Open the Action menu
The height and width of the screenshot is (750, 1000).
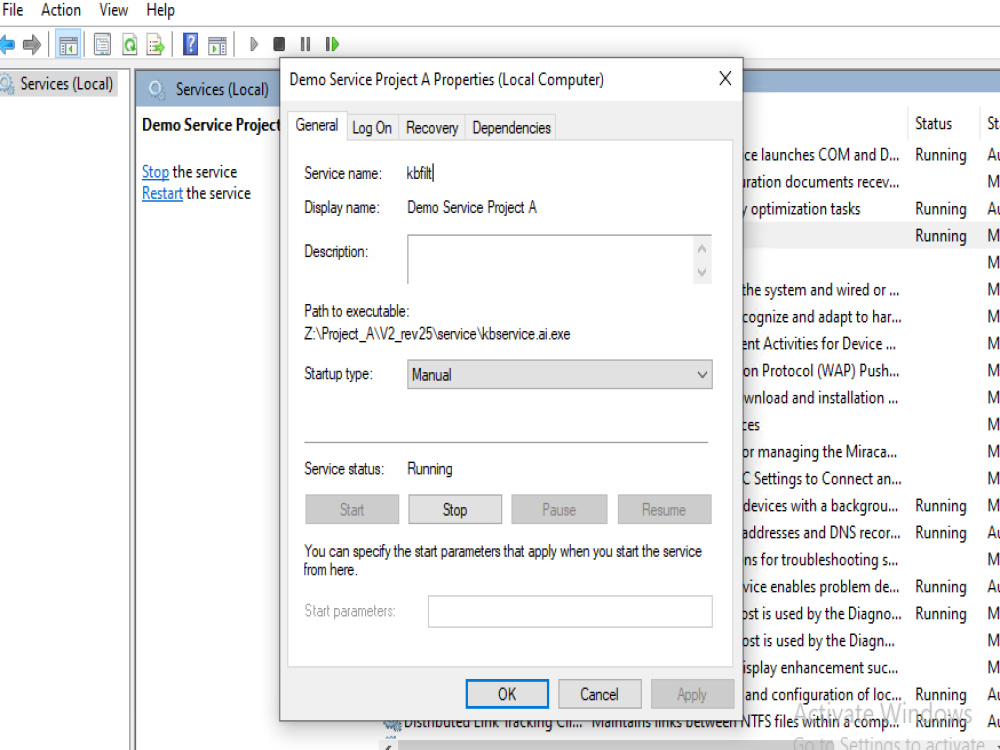[x=61, y=10]
